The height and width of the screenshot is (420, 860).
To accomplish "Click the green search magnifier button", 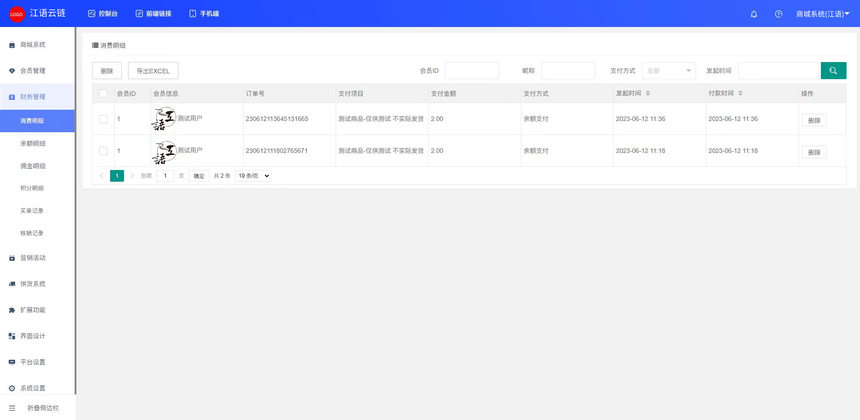I will coord(833,71).
